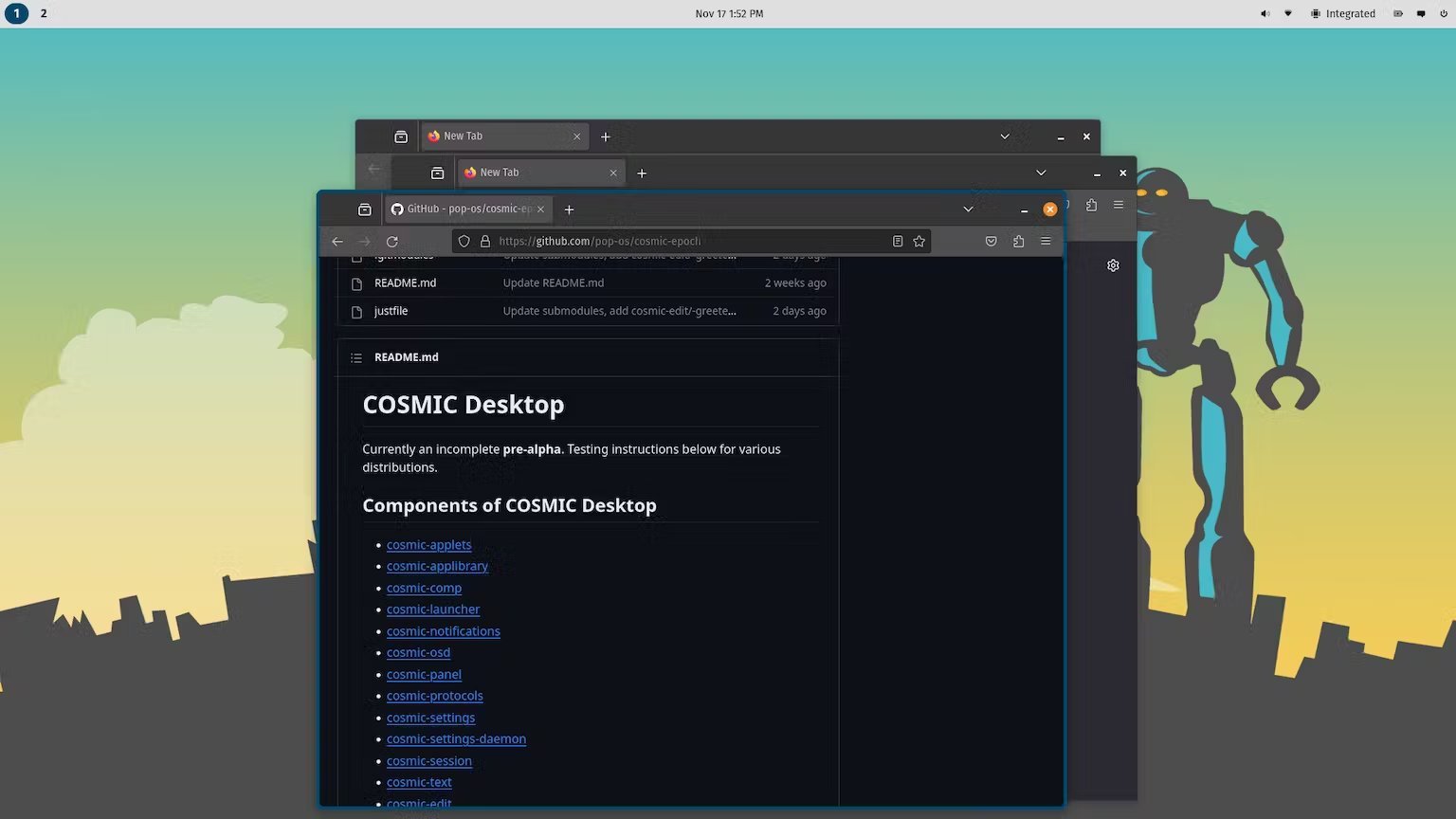Screen dimensions: 1456x819
Task: Open the cosmic-osd link
Action: tap(418, 652)
